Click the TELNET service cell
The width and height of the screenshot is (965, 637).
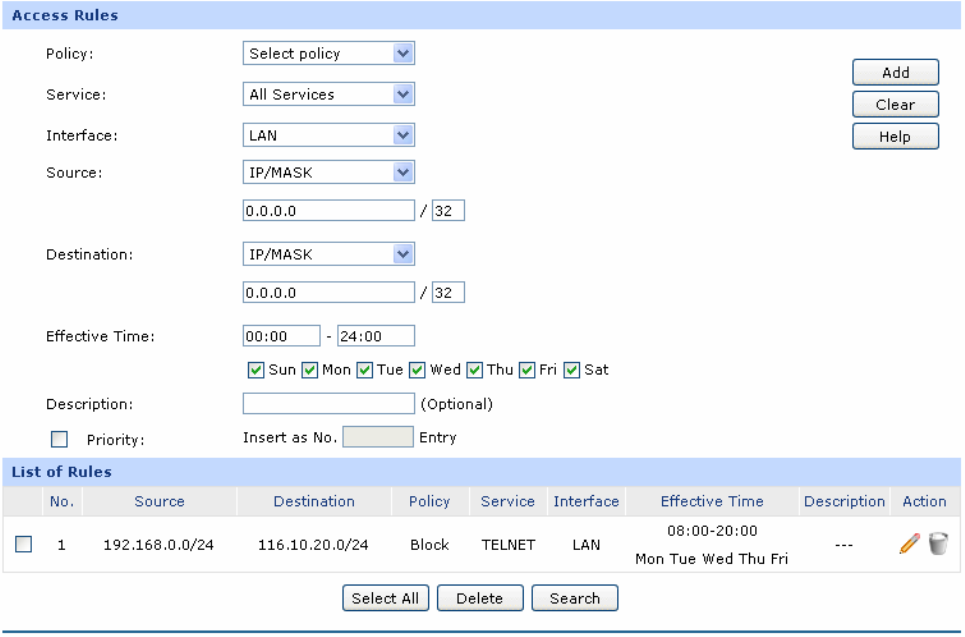point(508,545)
